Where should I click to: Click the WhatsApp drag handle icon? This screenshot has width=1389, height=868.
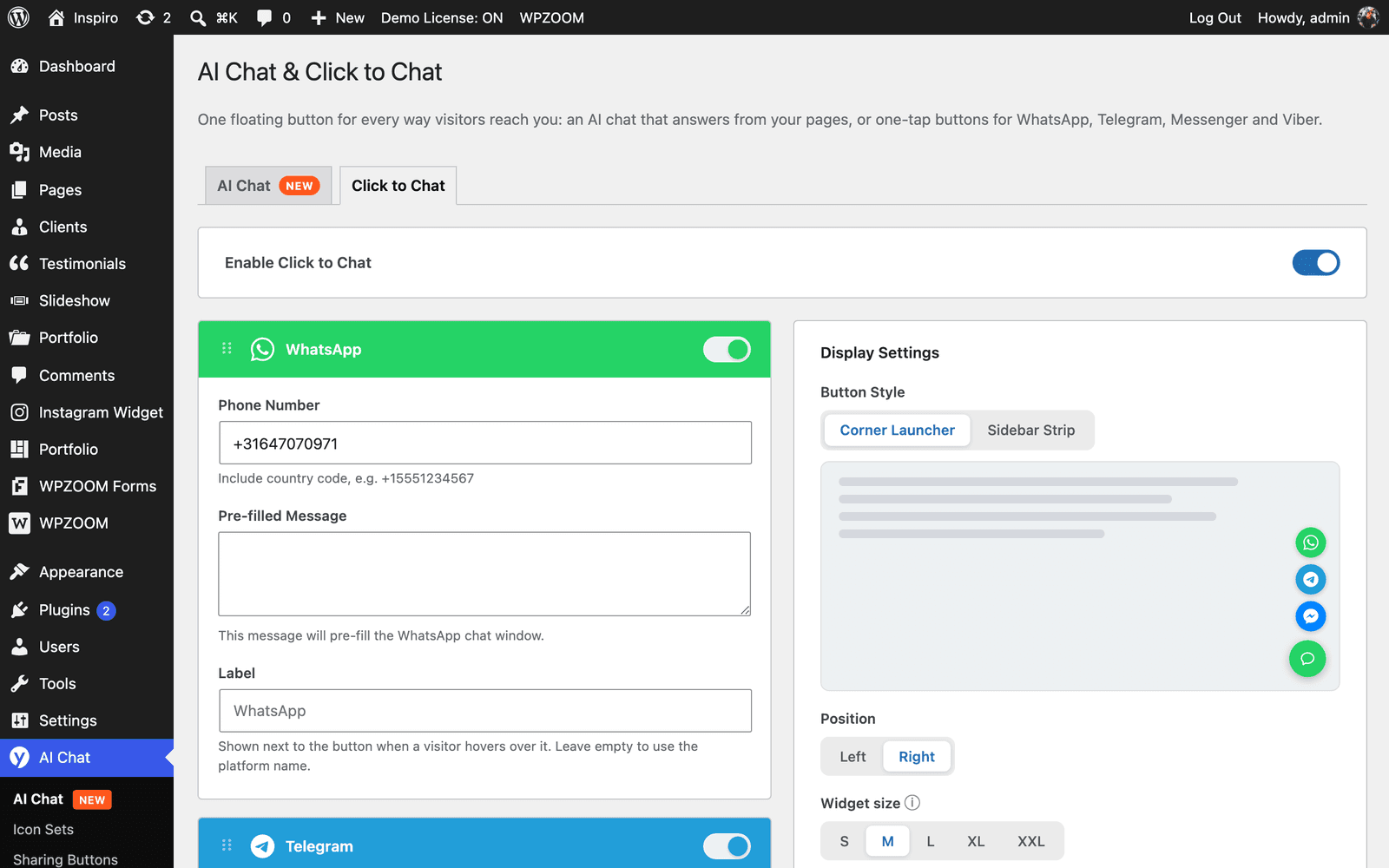coord(227,349)
